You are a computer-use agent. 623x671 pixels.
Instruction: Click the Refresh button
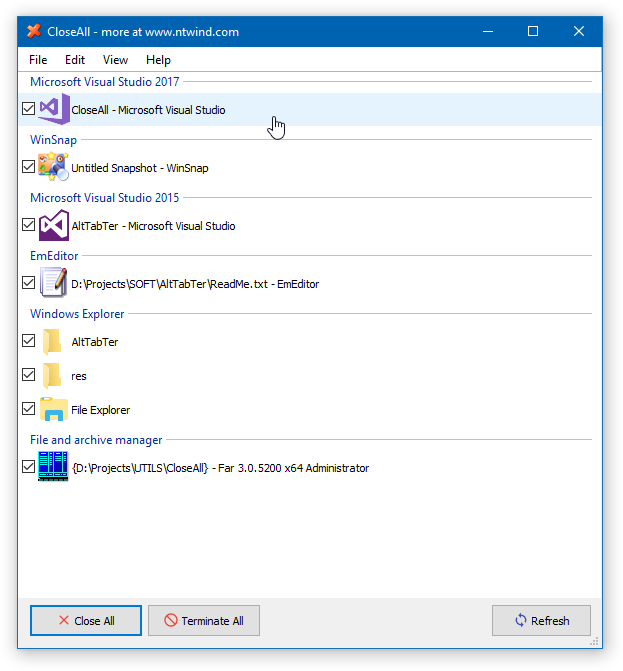coord(541,621)
